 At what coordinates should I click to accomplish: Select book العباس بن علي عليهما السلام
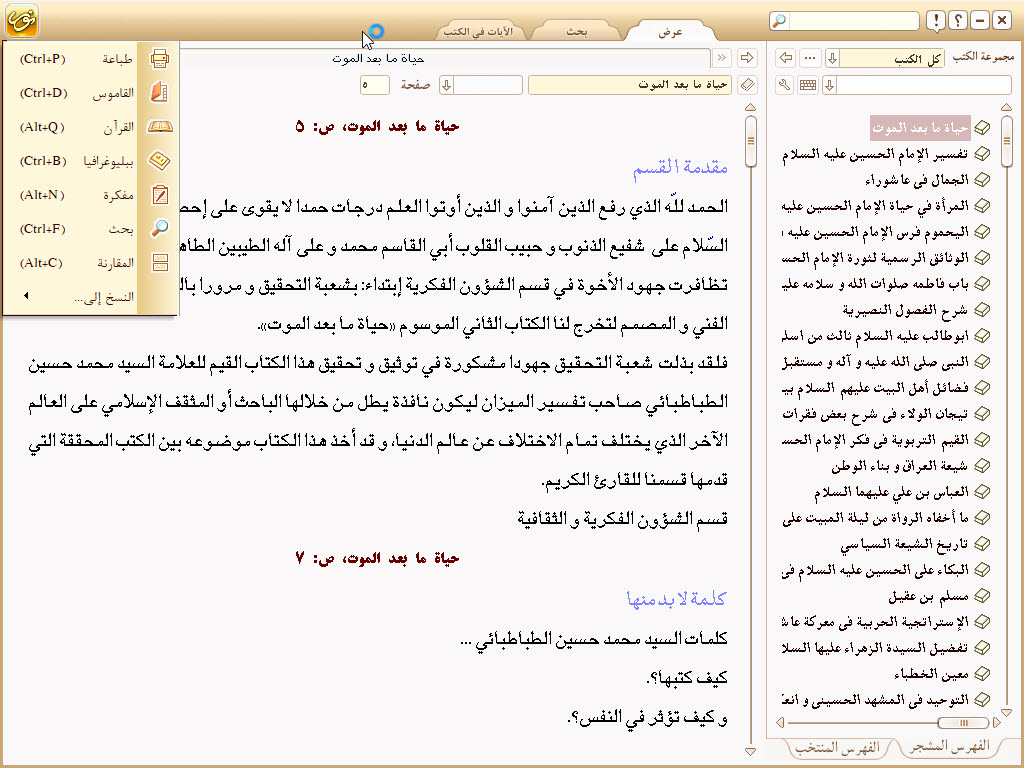891,492
